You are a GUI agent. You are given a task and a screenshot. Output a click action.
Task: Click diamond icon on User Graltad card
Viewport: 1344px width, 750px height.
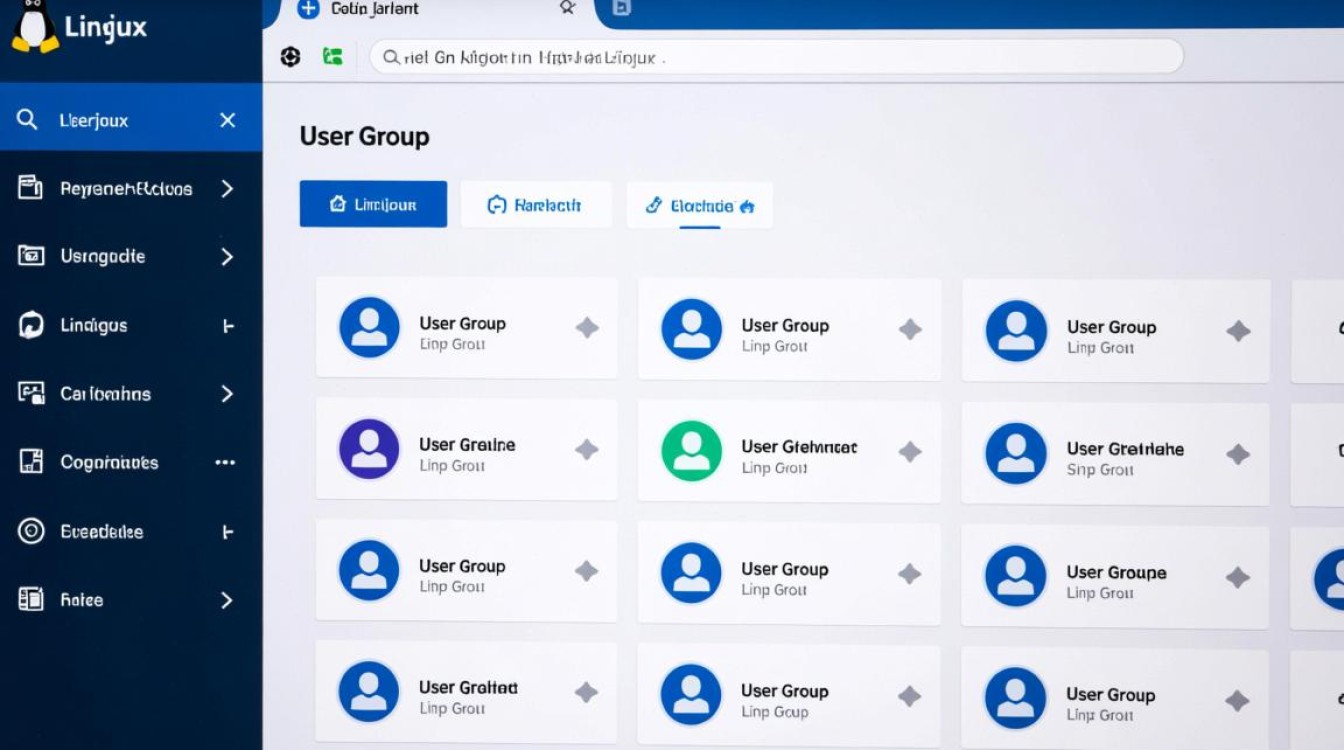pyautogui.click(x=586, y=692)
